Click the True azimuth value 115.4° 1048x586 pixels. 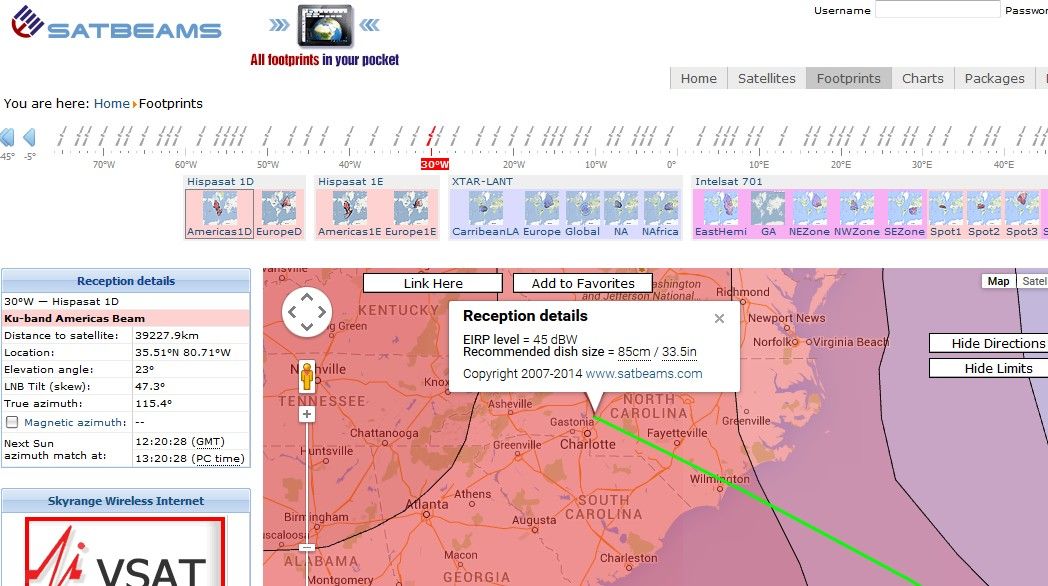pyautogui.click(x=154, y=404)
